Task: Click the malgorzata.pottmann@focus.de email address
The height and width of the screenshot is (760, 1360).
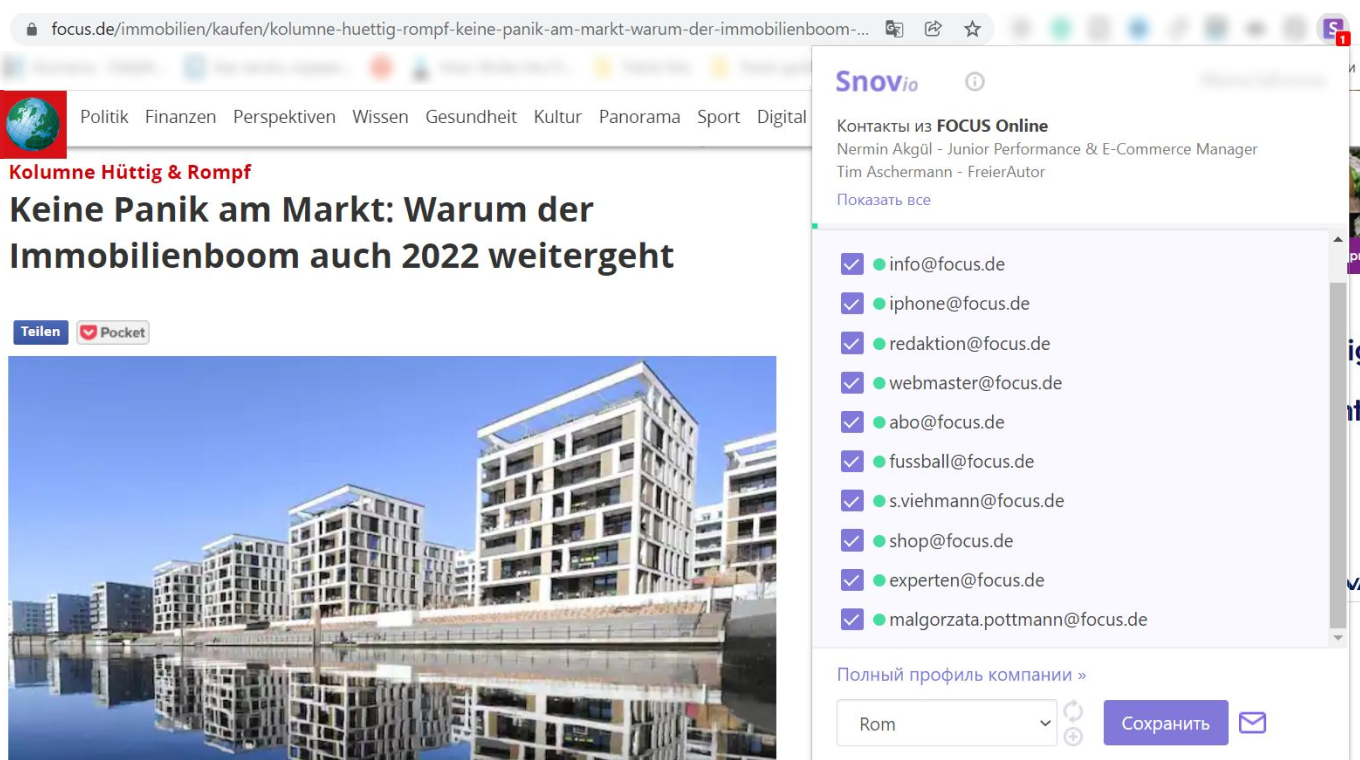Action: 1018,620
